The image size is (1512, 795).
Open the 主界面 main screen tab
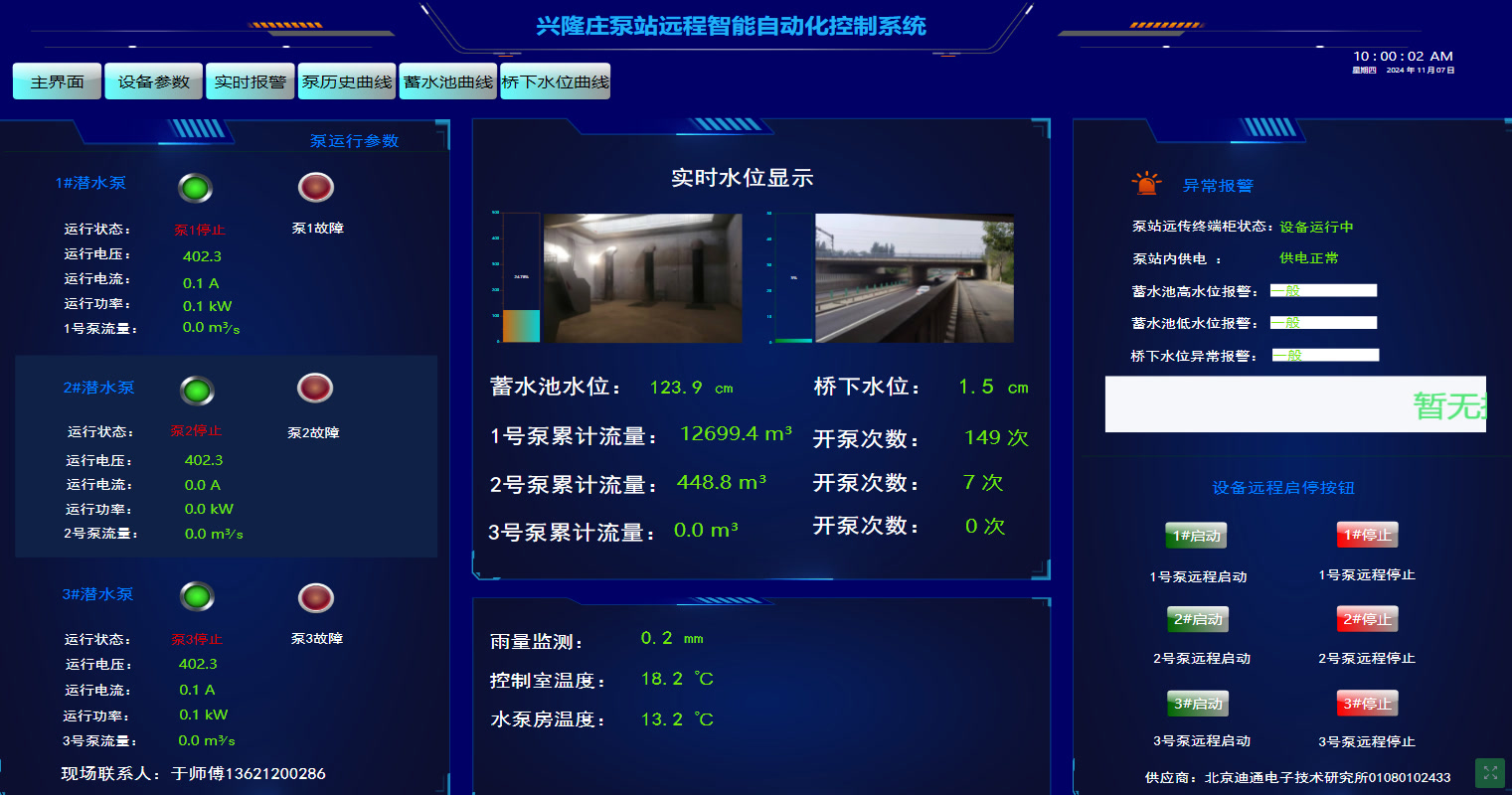point(57,81)
